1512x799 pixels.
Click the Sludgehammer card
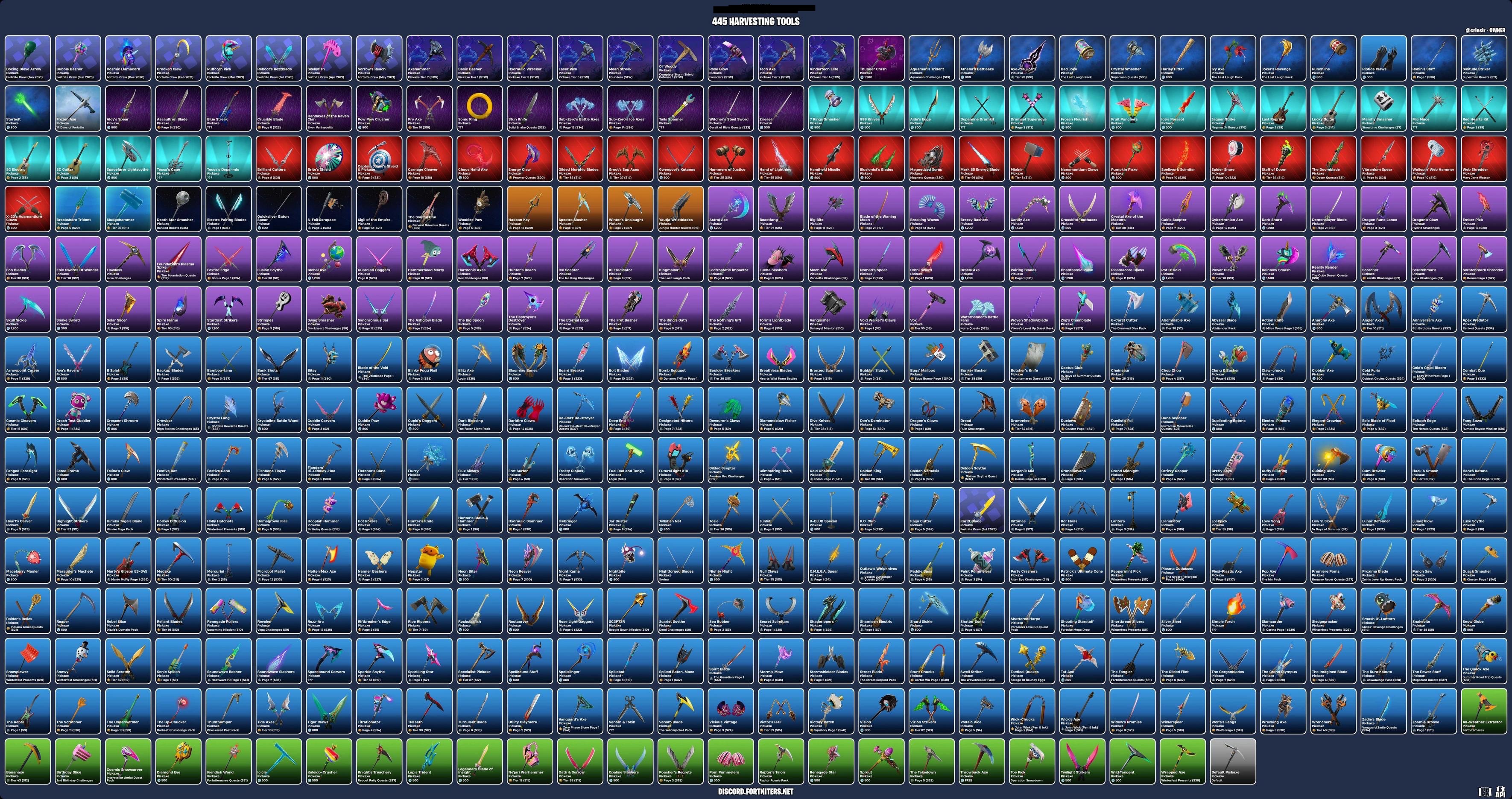pyautogui.click(x=128, y=208)
